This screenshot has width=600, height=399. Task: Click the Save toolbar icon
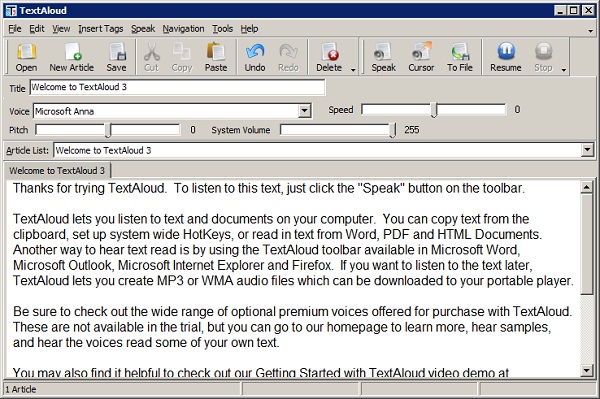click(116, 57)
